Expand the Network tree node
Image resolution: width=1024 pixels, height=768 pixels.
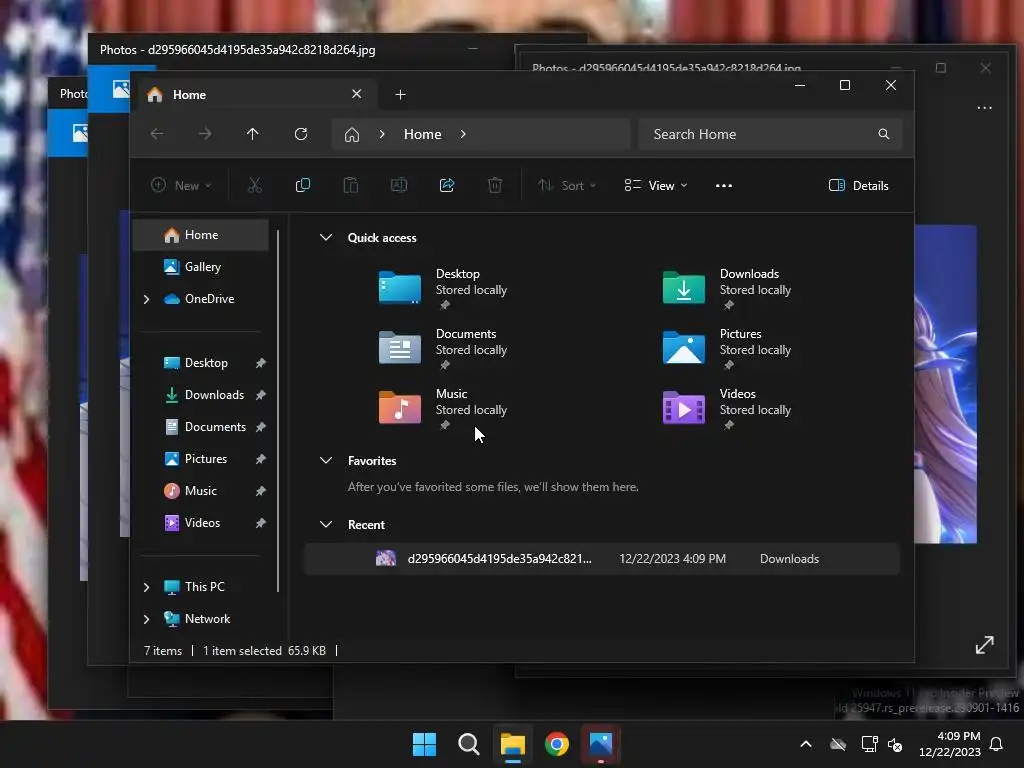click(x=146, y=619)
